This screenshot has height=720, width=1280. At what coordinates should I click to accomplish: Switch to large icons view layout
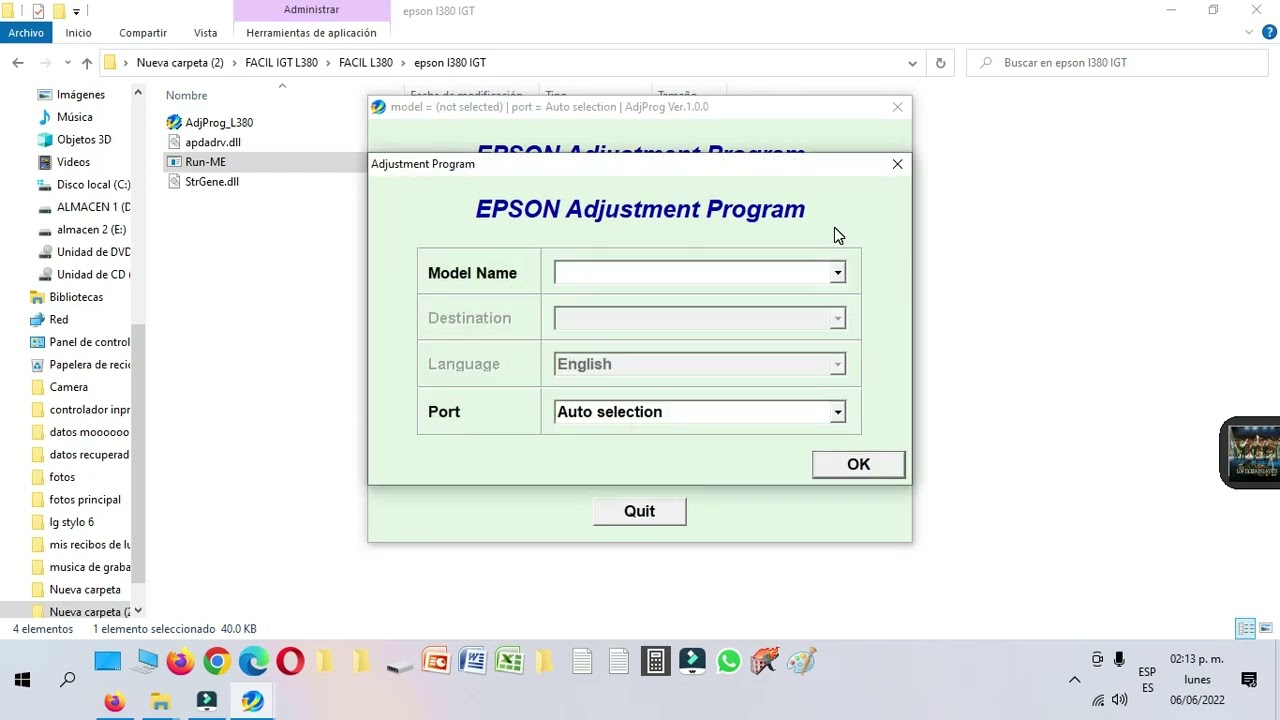tap(1266, 629)
